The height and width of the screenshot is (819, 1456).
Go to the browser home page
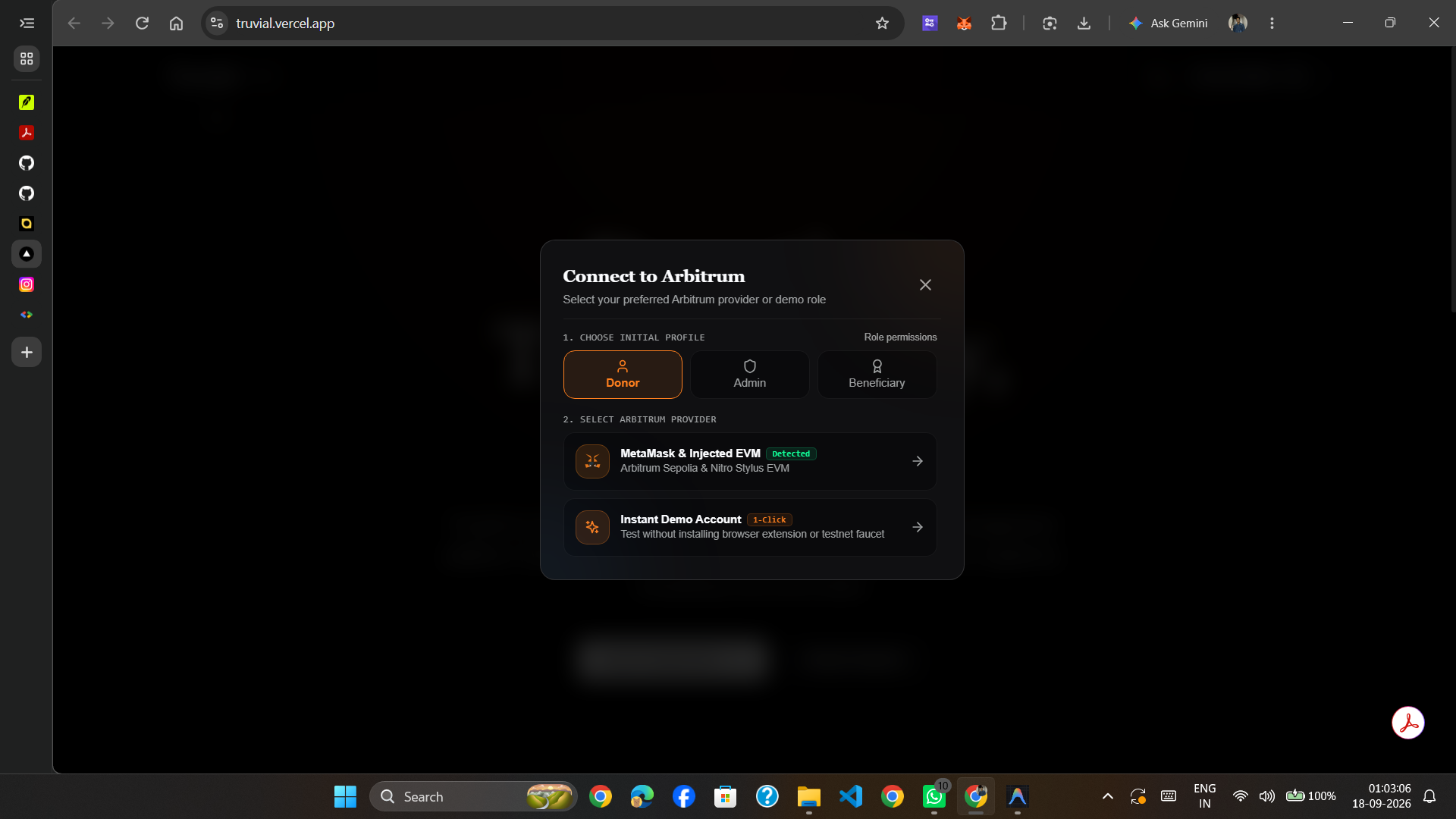176,24
